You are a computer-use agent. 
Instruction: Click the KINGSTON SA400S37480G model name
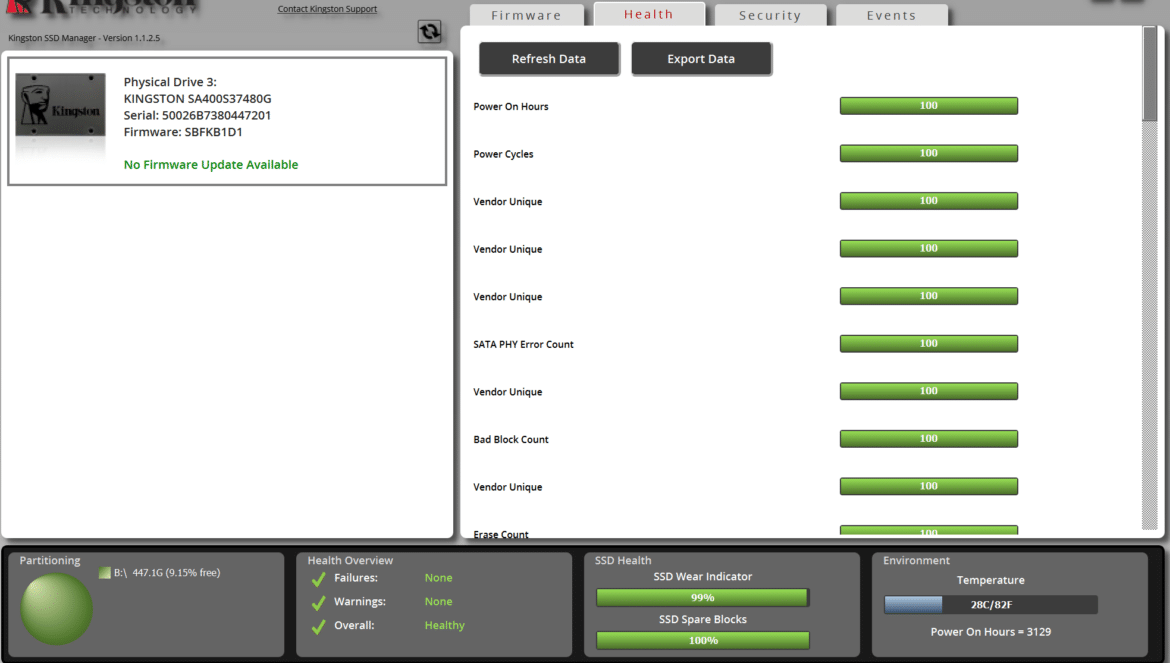198,98
